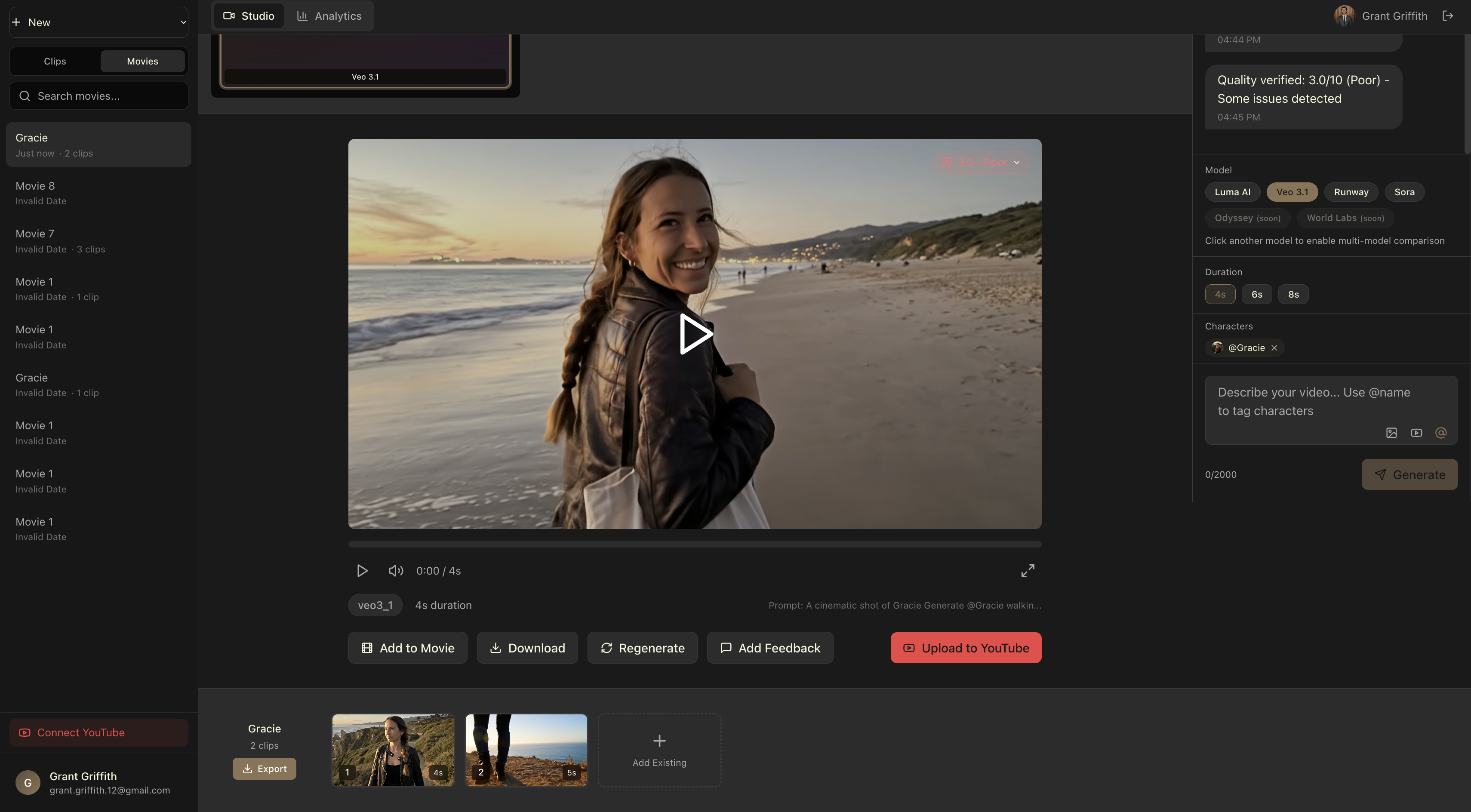Select the 8s duration option

[1293, 295]
